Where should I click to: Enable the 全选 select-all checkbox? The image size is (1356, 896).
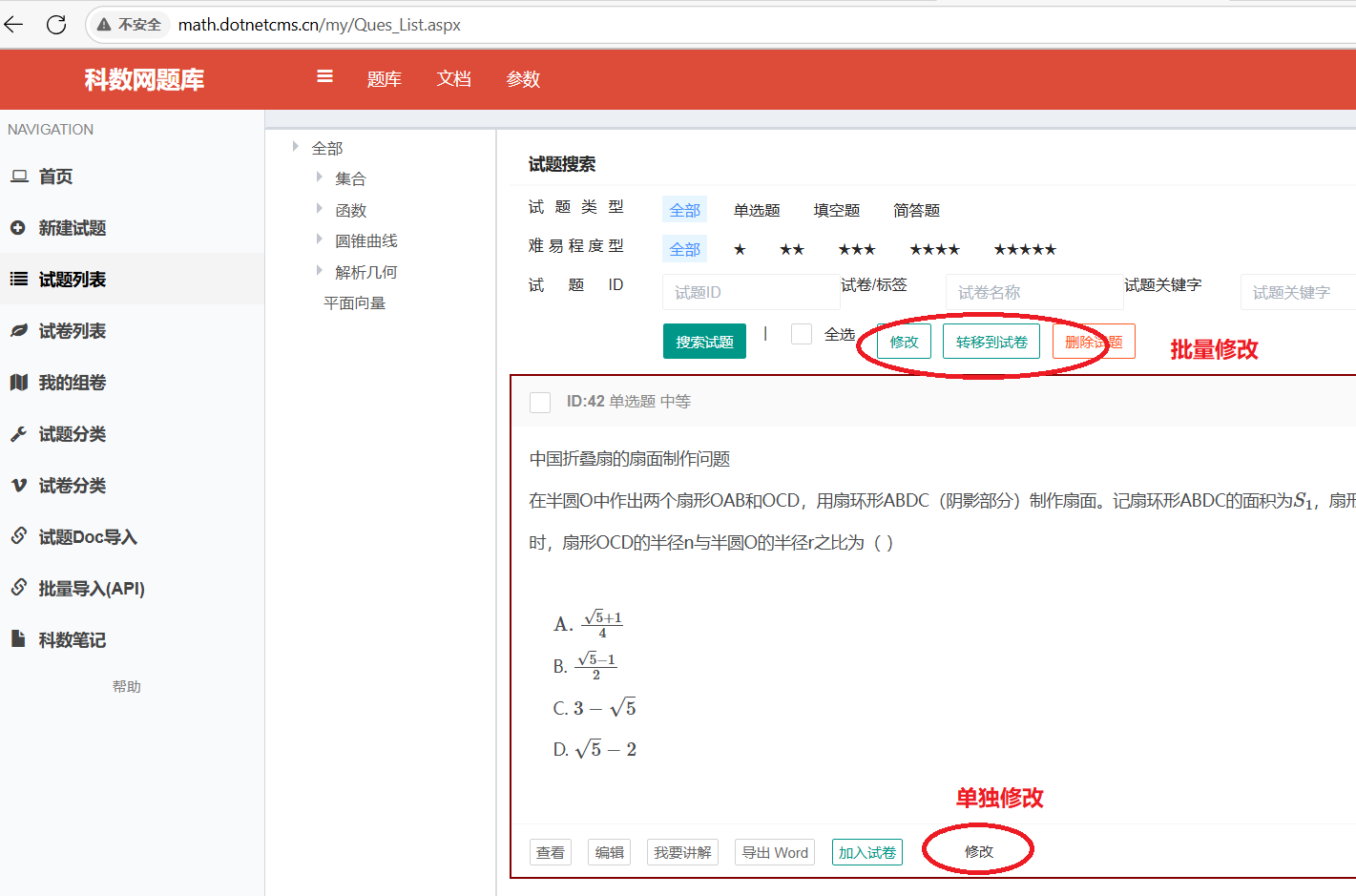click(x=801, y=334)
